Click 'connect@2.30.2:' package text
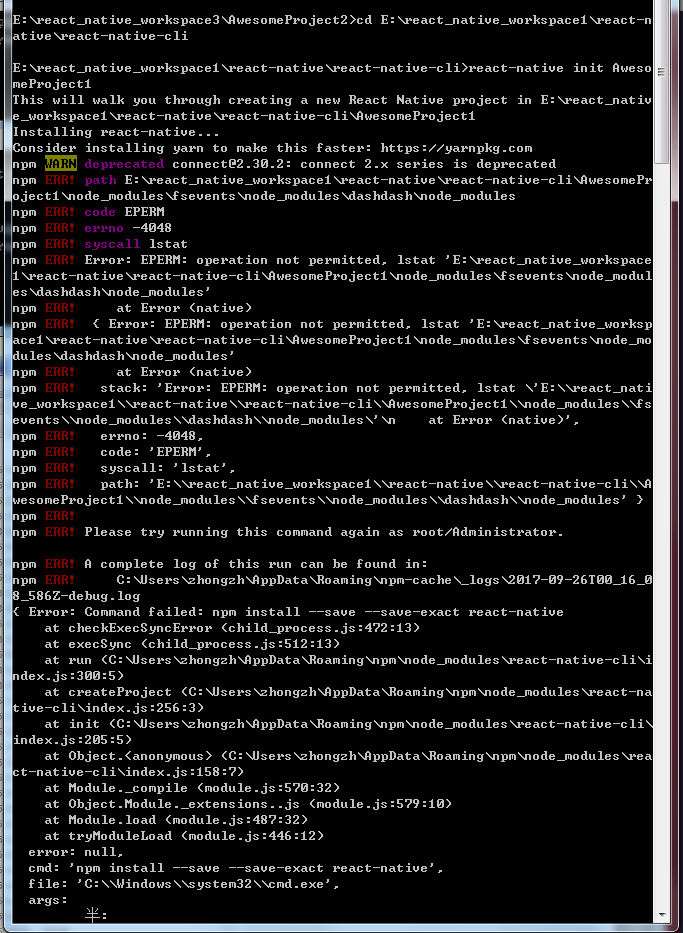The image size is (683, 933). pos(232,164)
